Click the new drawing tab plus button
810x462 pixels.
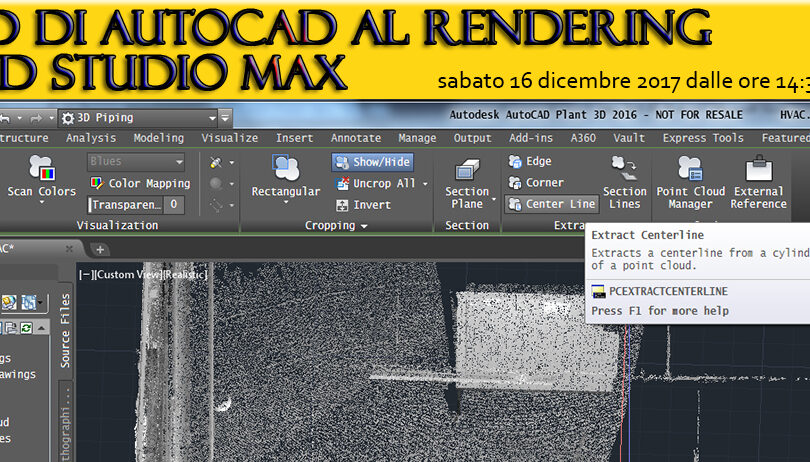(x=100, y=250)
